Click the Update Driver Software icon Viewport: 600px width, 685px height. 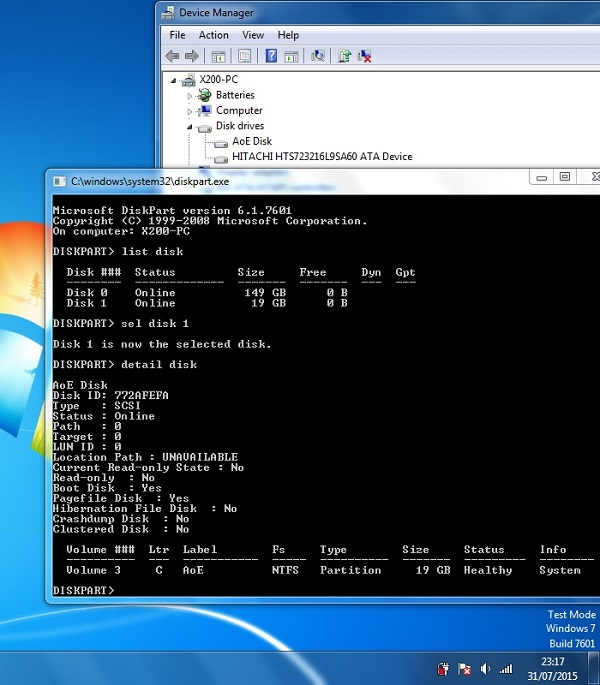pyautogui.click(x=344, y=56)
